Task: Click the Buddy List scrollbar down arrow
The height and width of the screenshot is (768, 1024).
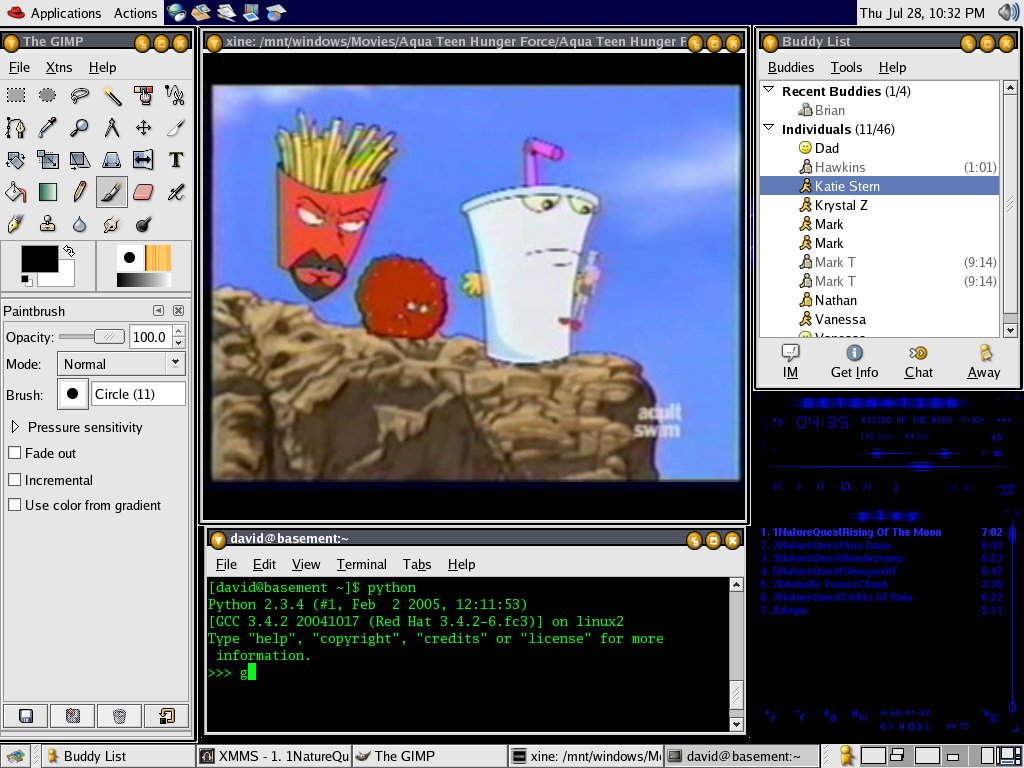Action: [x=1010, y=330]
